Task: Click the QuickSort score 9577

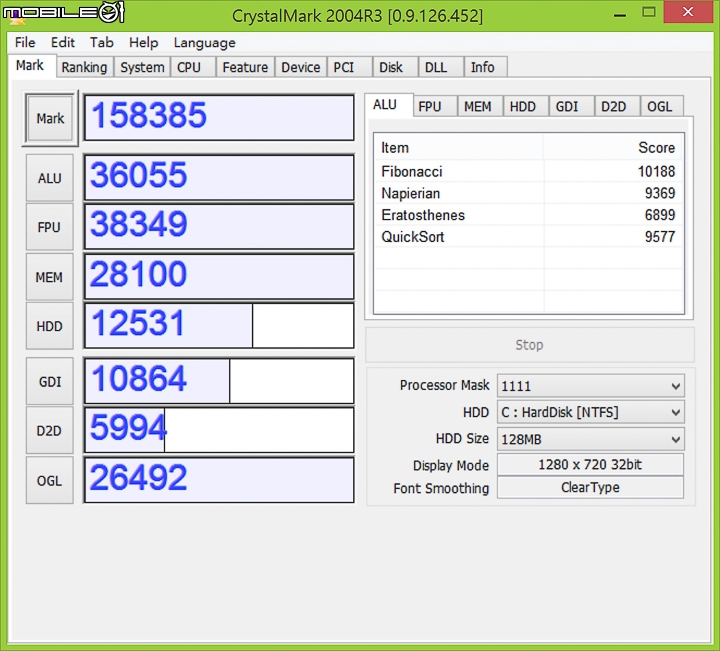Action: (x=660, y=237)
